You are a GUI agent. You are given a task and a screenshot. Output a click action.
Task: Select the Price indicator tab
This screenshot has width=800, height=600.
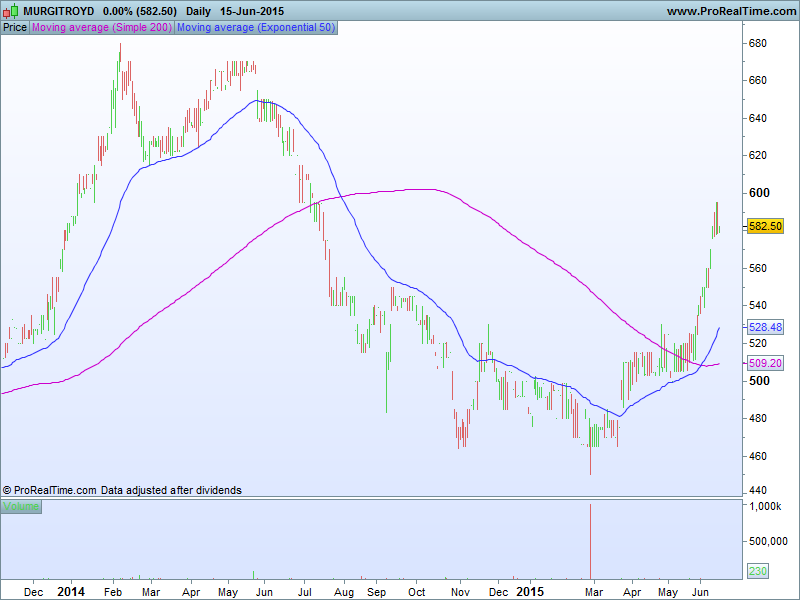coord(15,28)
